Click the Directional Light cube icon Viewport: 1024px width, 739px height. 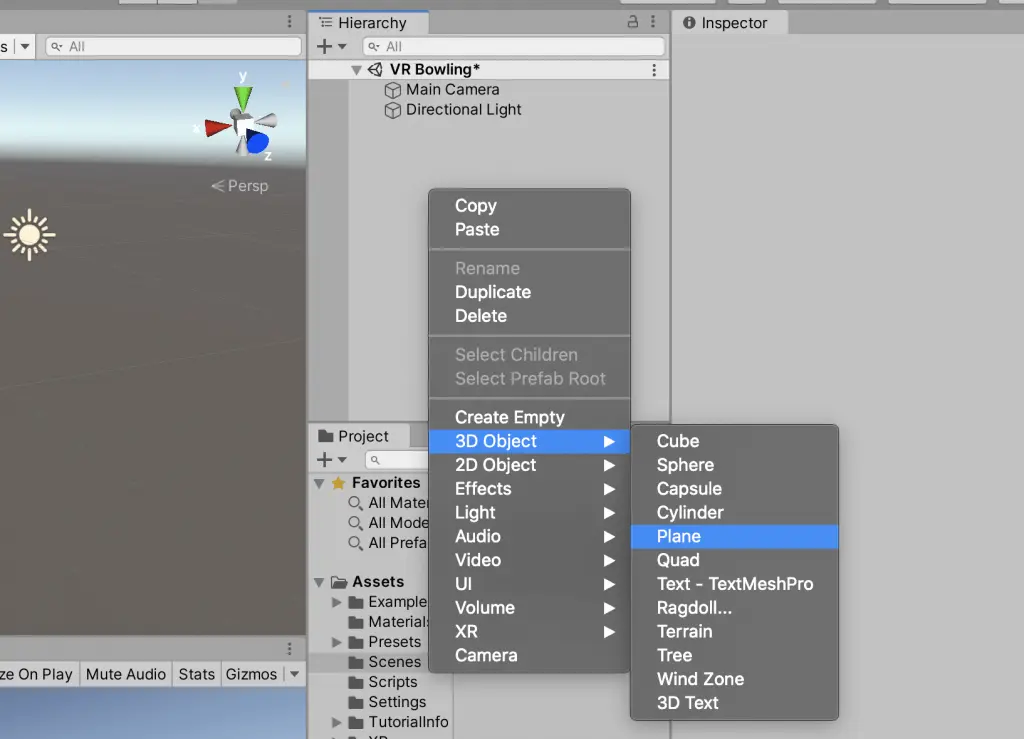coord(392,110)
